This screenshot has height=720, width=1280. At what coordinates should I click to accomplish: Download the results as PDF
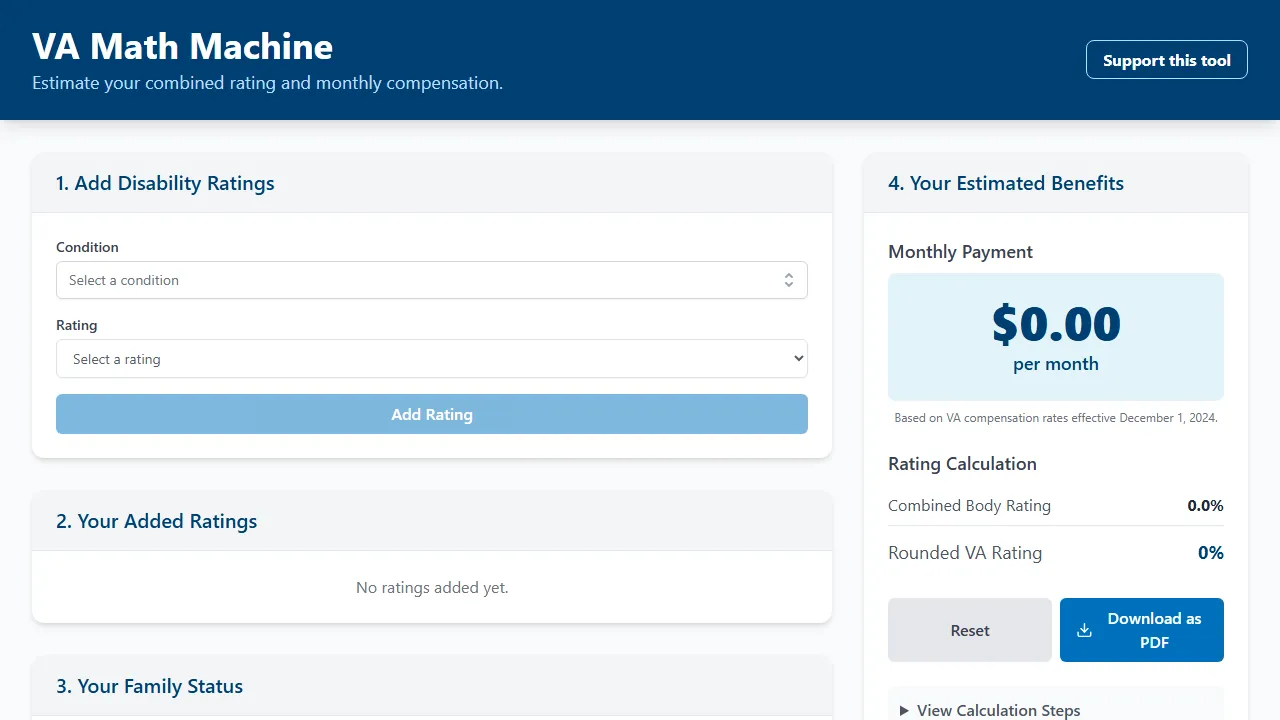click(x=1141, y=630)
